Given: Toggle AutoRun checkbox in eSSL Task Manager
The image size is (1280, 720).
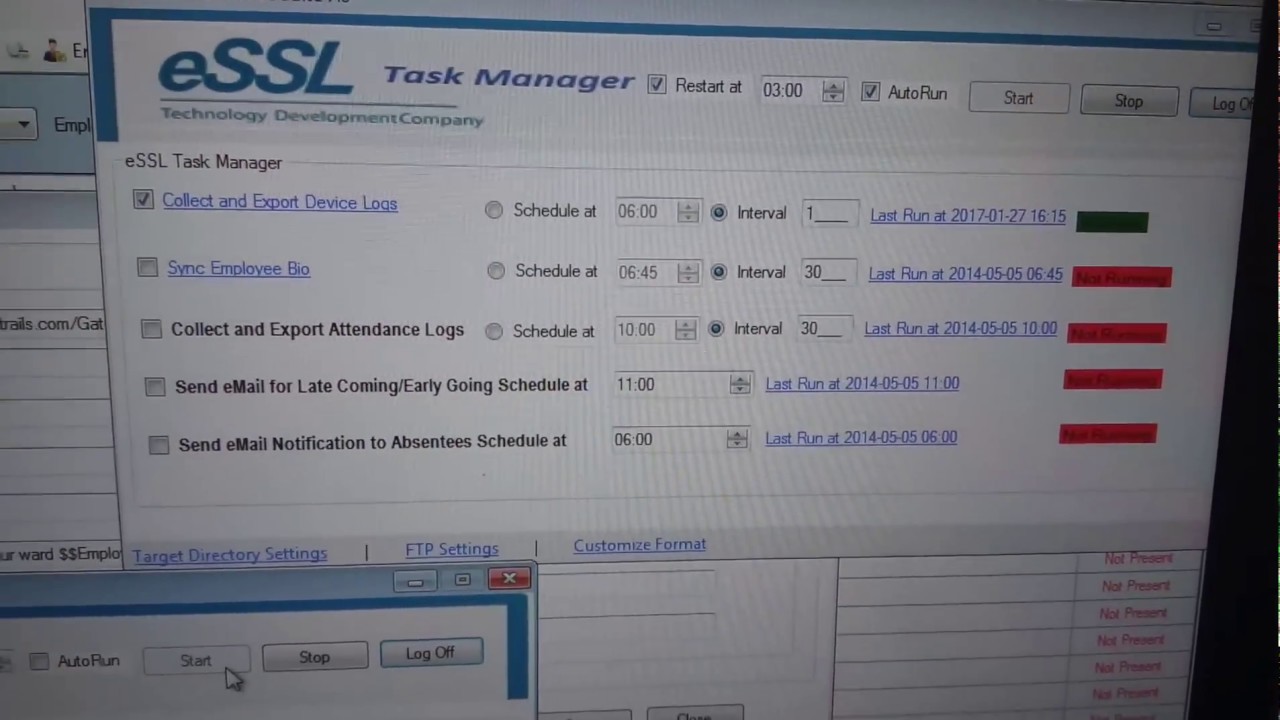Looking at the screenshot, I should click(870, 92).
